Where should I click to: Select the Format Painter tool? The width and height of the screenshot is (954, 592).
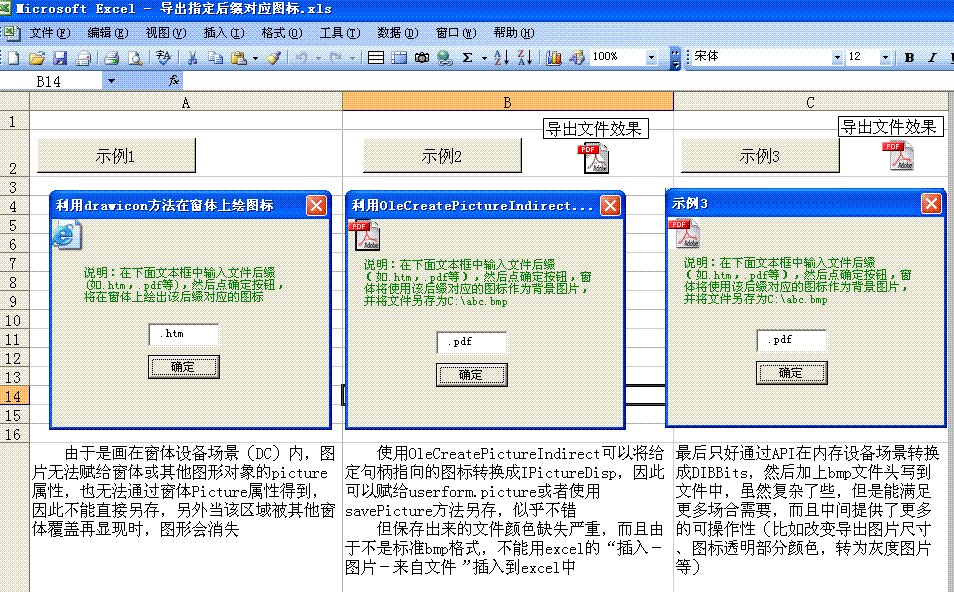point(270,57)
